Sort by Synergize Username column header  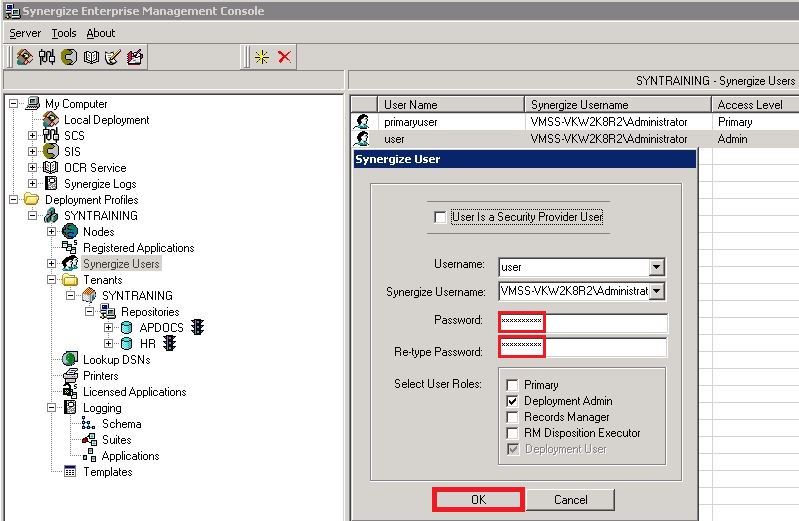coord(617,105)
